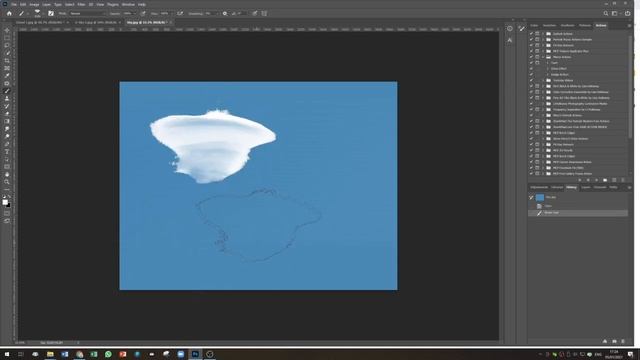Collapse the expanded action set arrow
Image resolution: width=640 pixels, height=360 pixels.
(543, 57)
